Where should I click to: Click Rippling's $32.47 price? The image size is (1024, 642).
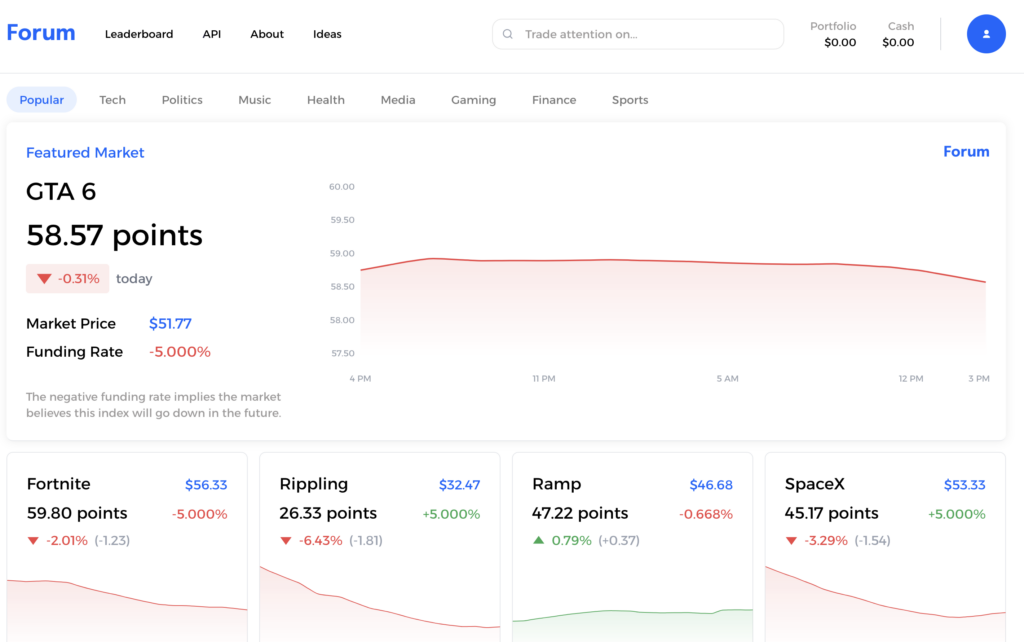click(x=459, y=485)
